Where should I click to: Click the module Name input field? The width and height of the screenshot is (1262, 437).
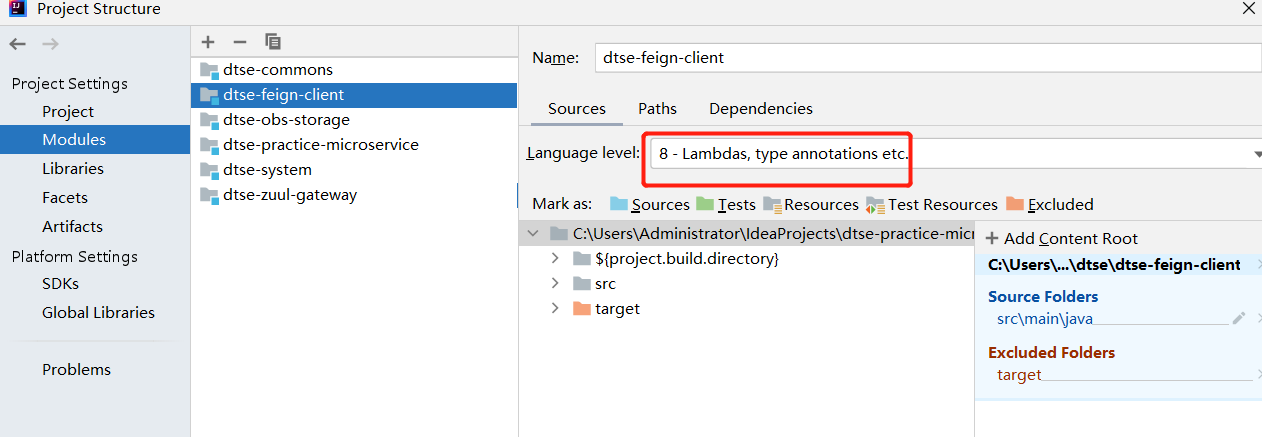coord(925,58)
